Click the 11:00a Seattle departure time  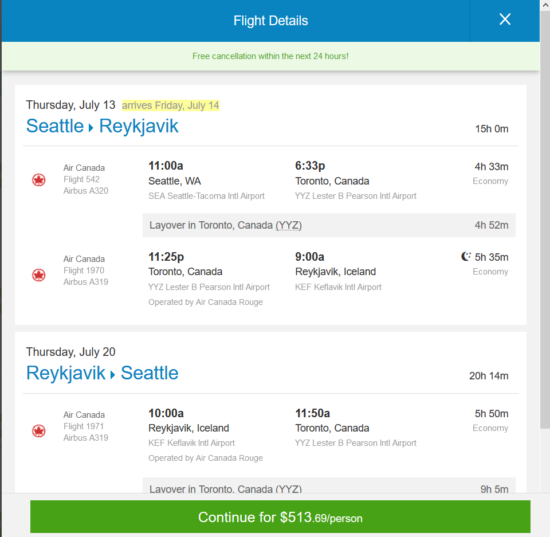click(x=166, y=166)
